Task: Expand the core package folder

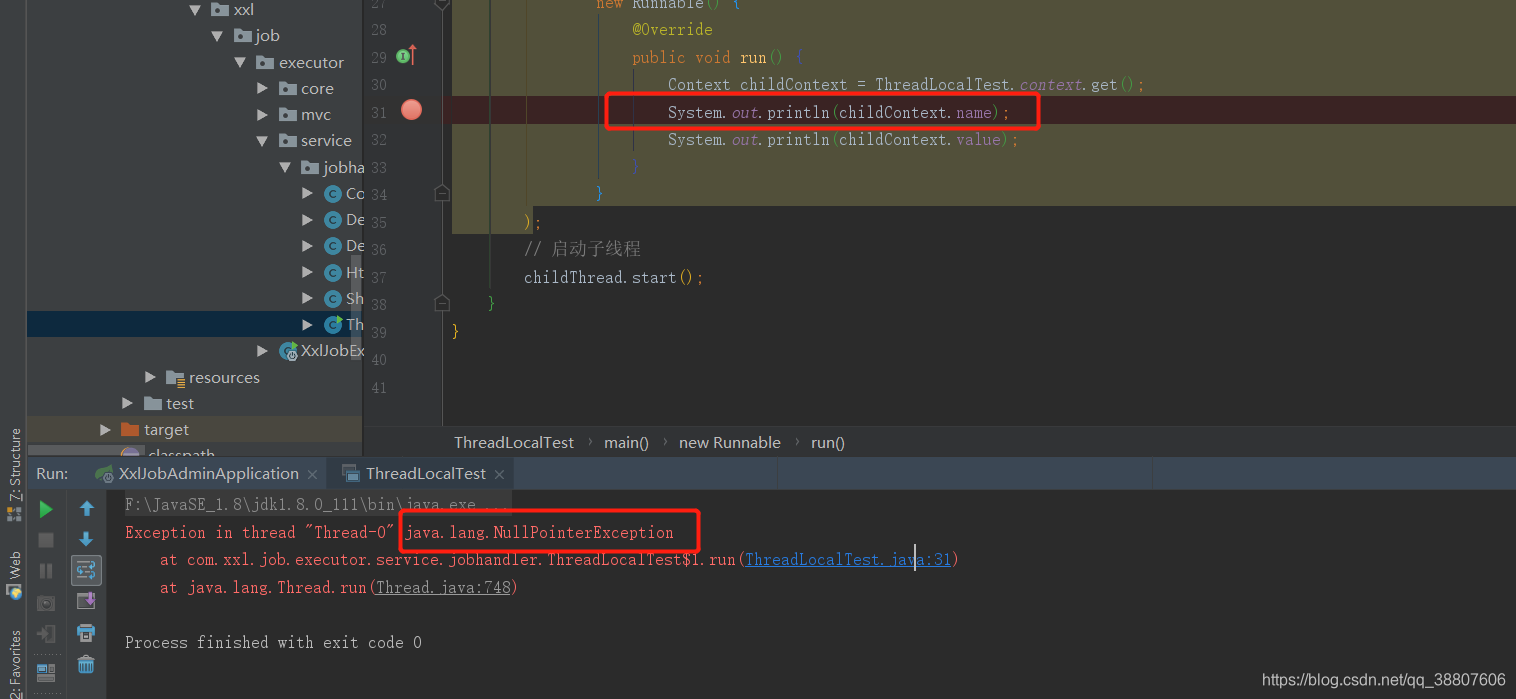Action: (x=261, y=88)
